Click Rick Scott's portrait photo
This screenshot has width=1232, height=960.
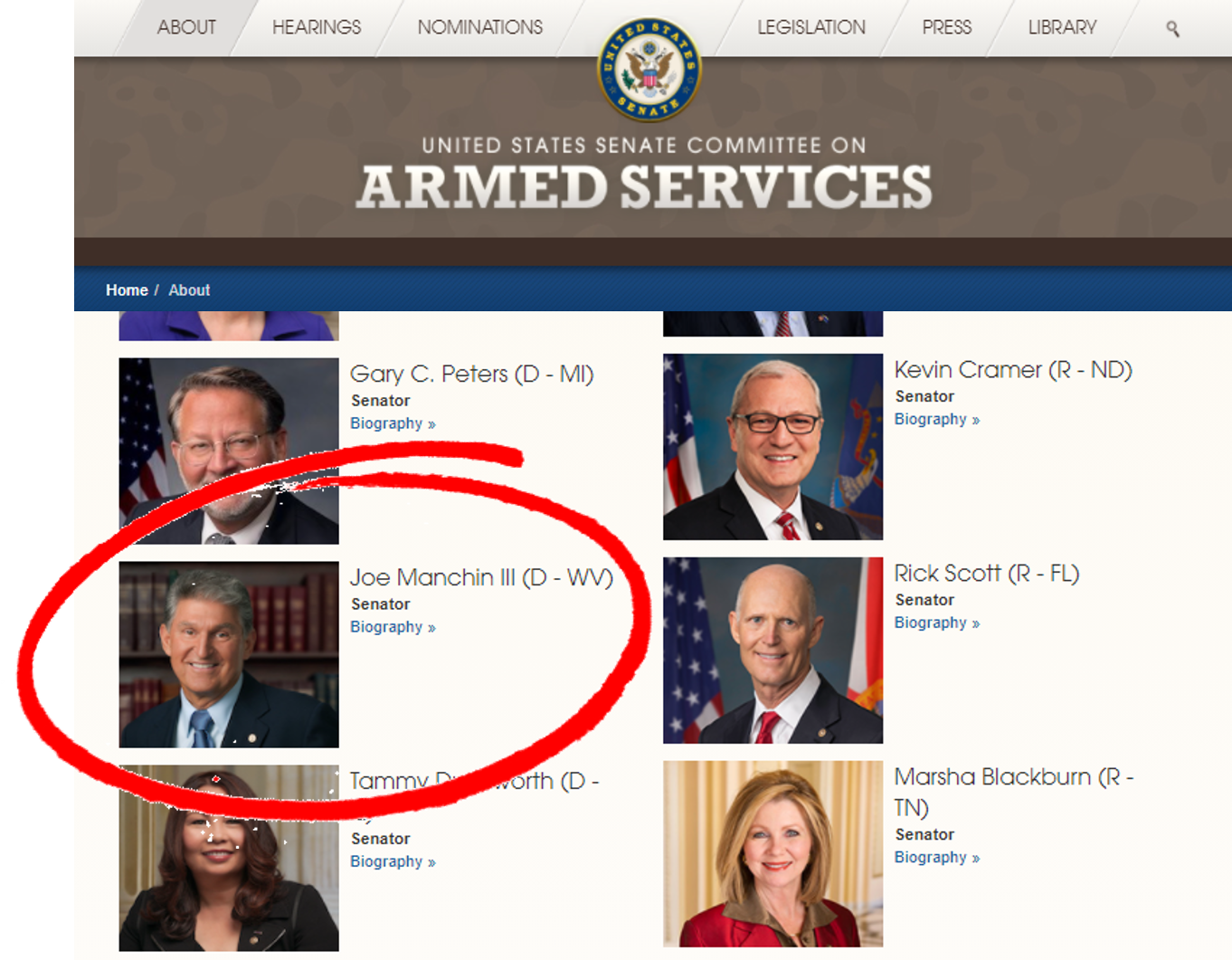pyautogui.click(x=772, y=651)
